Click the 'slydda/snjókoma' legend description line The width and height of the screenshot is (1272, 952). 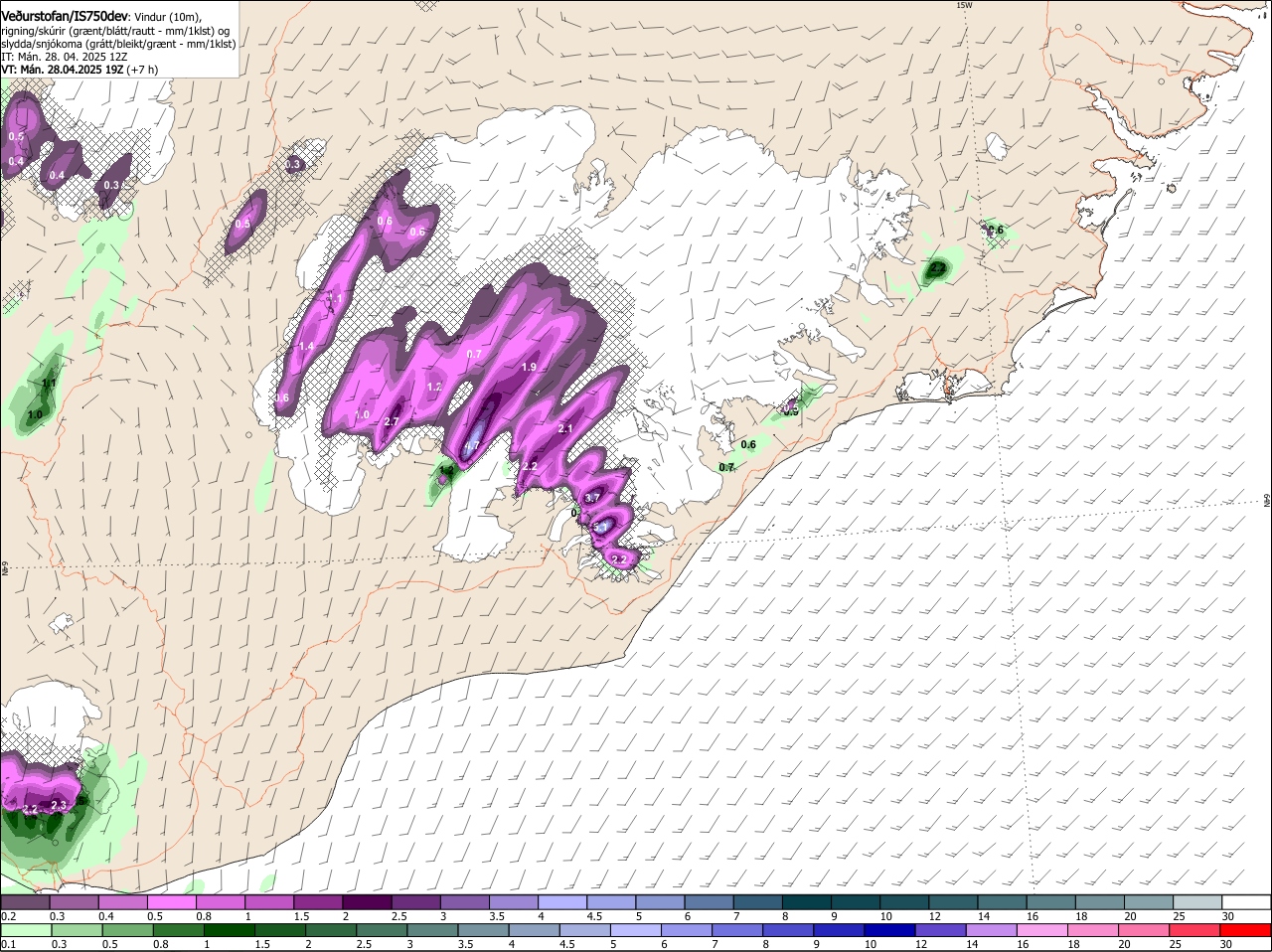coord(118,44)
